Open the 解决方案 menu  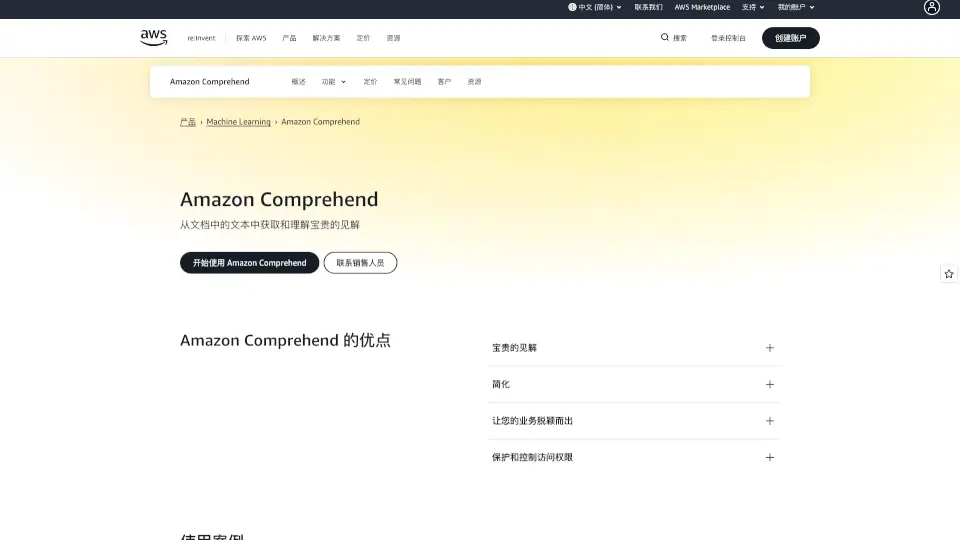tap(326, 38)
